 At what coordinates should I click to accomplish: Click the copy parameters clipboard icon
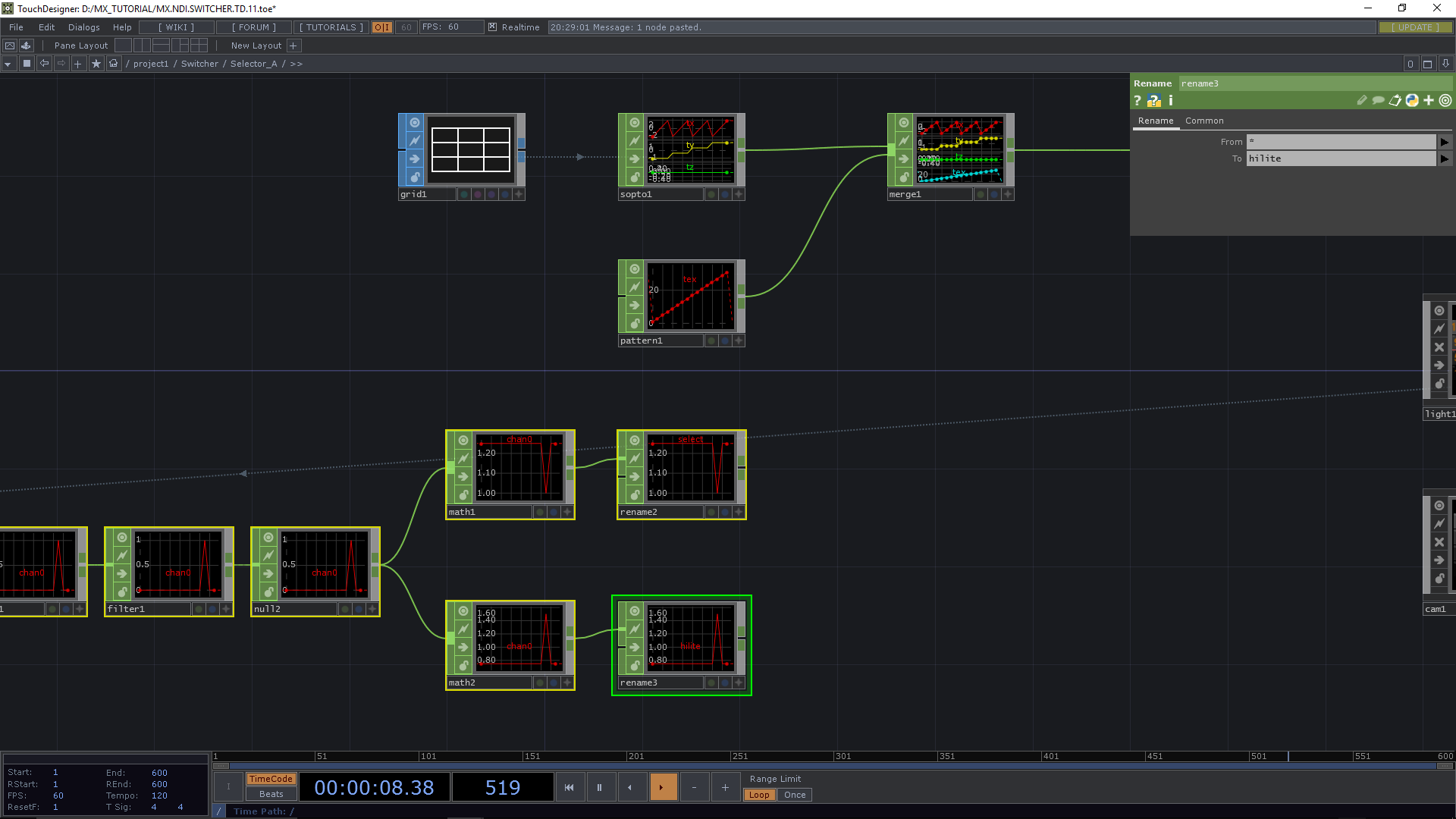(1395, 100)
